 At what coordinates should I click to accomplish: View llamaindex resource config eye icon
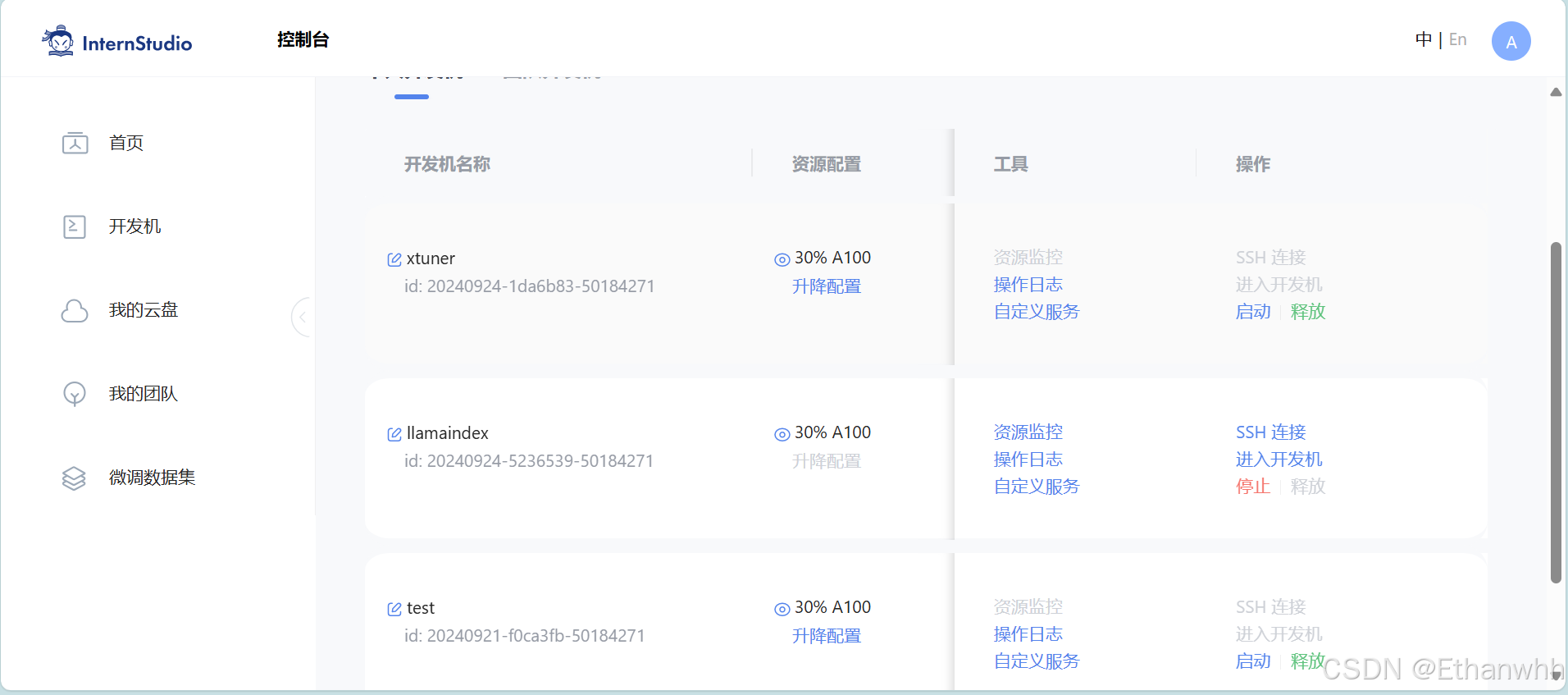pyautogui.click(x=782, y=434)
